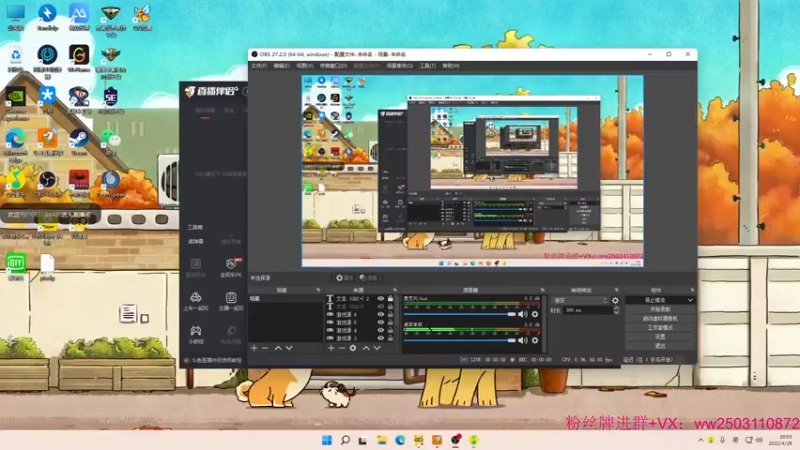
Task: Enable 工作室模式 in controls
Action: (x=660, y=328)
